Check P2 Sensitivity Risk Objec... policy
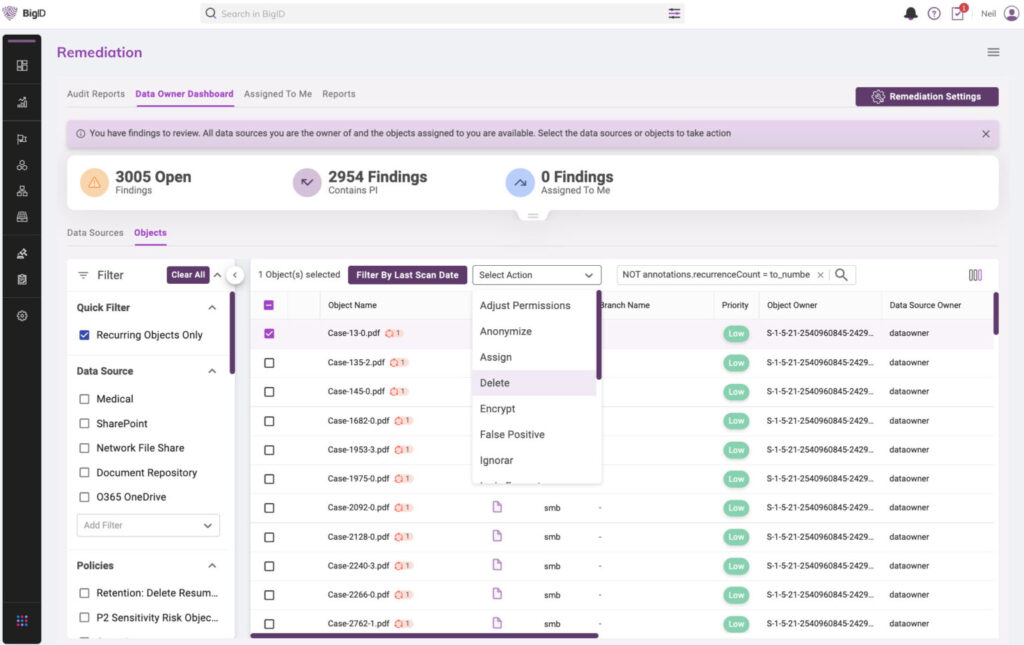The width and height of the screenshot is (1024, 645). point(84,618)
